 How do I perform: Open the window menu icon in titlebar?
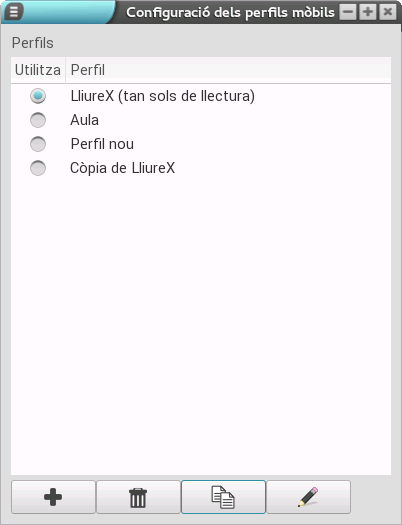tap(14, 12)
